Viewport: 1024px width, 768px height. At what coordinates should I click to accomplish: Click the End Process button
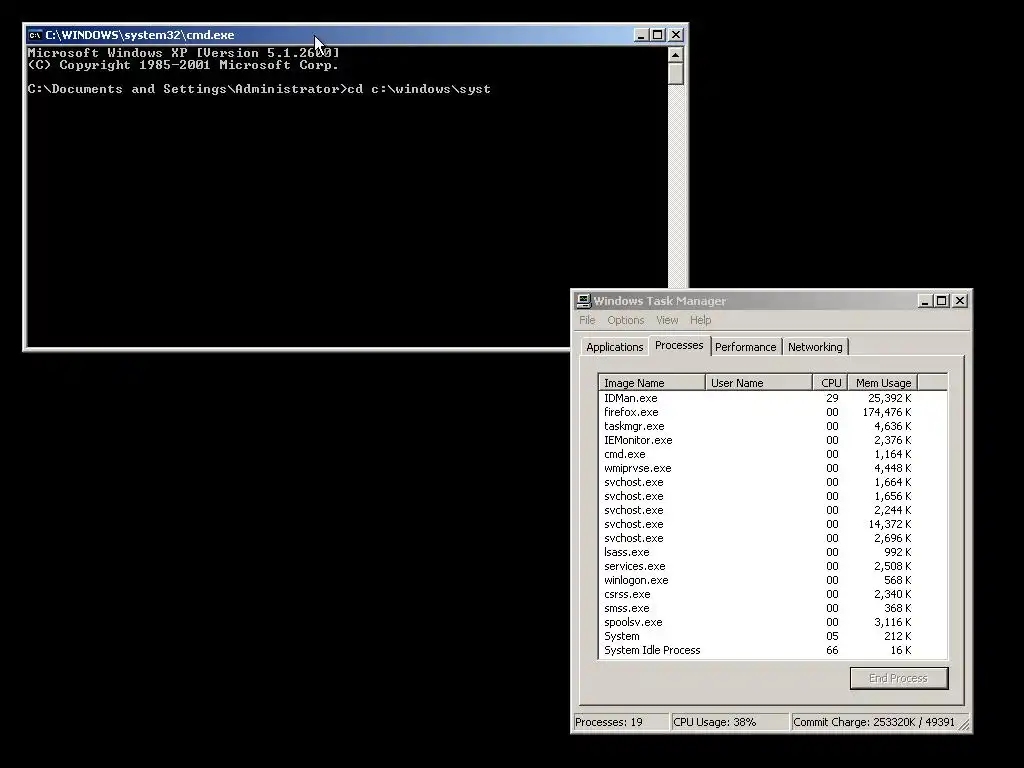pos(899,678)
